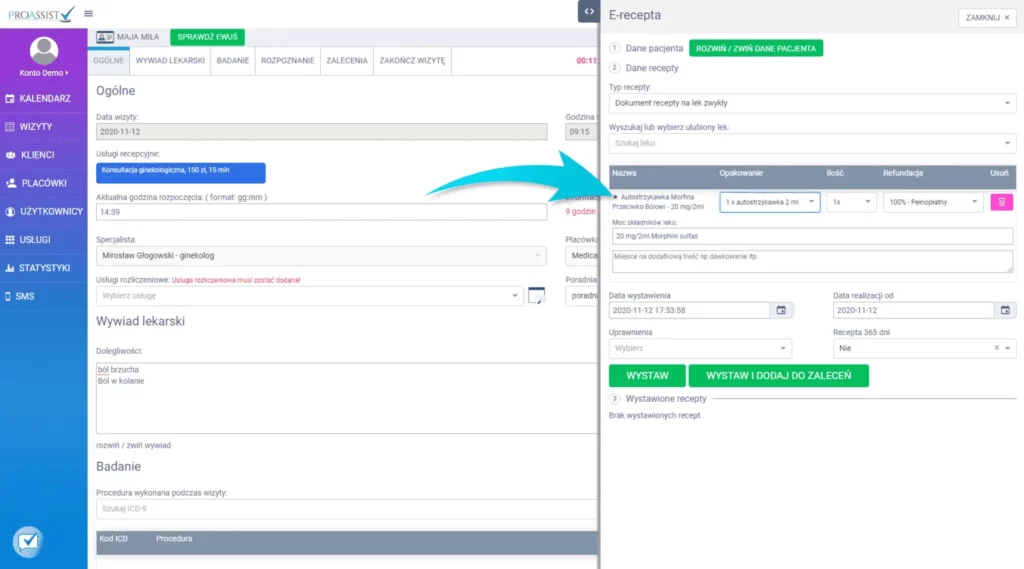The image size is (1024, 569).
Task: Click Sprawdź EWUŚ button
Action: 207,37
